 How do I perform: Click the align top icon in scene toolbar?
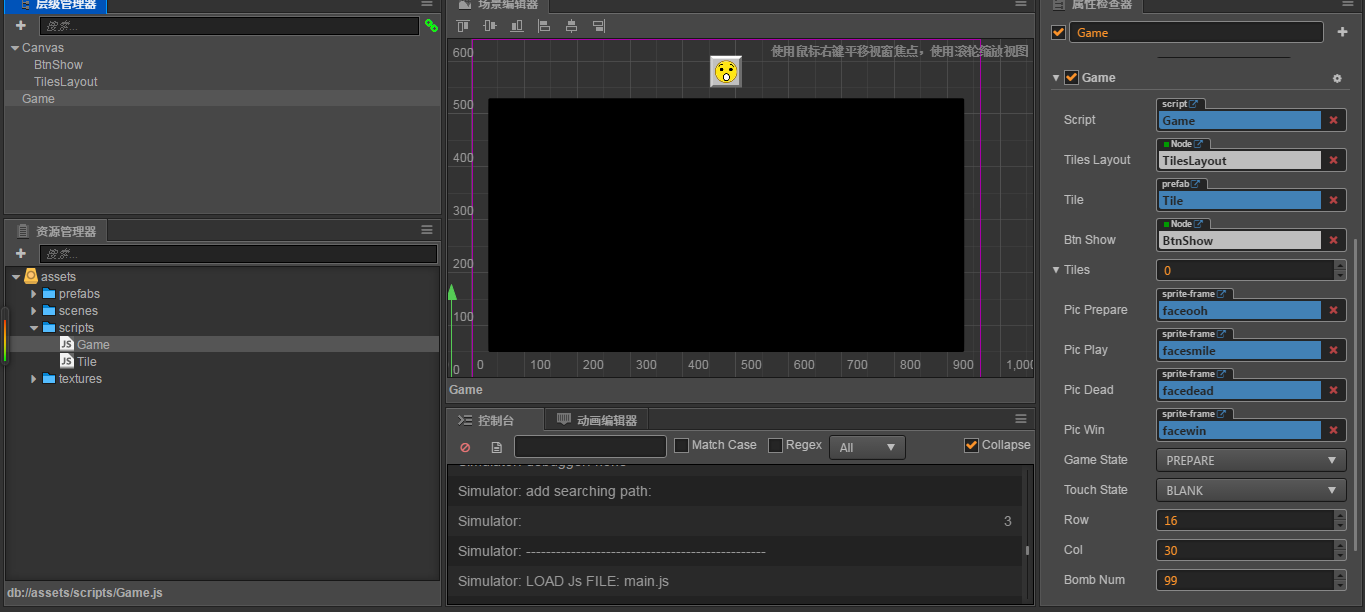click(463, 26)
